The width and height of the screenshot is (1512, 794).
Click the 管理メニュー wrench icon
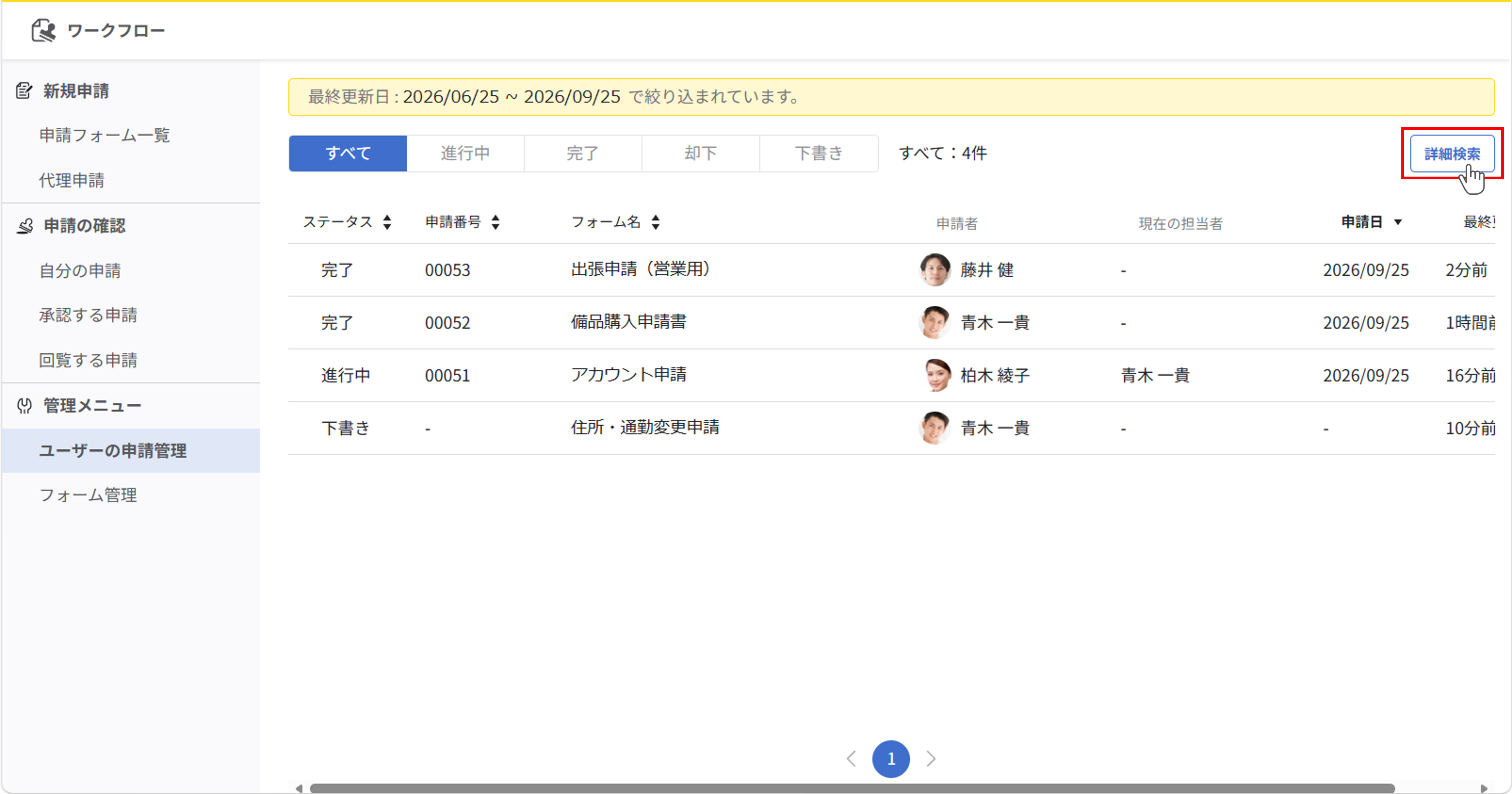click(x=24, y=405)
